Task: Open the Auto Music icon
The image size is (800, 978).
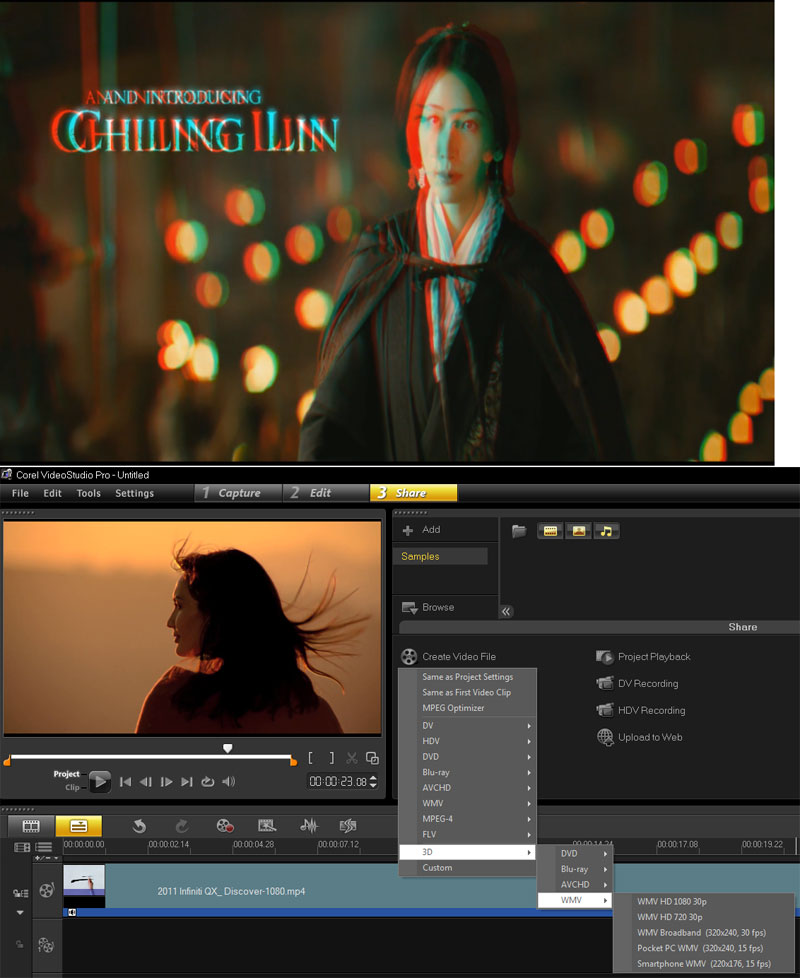Action: click(348, 826)
